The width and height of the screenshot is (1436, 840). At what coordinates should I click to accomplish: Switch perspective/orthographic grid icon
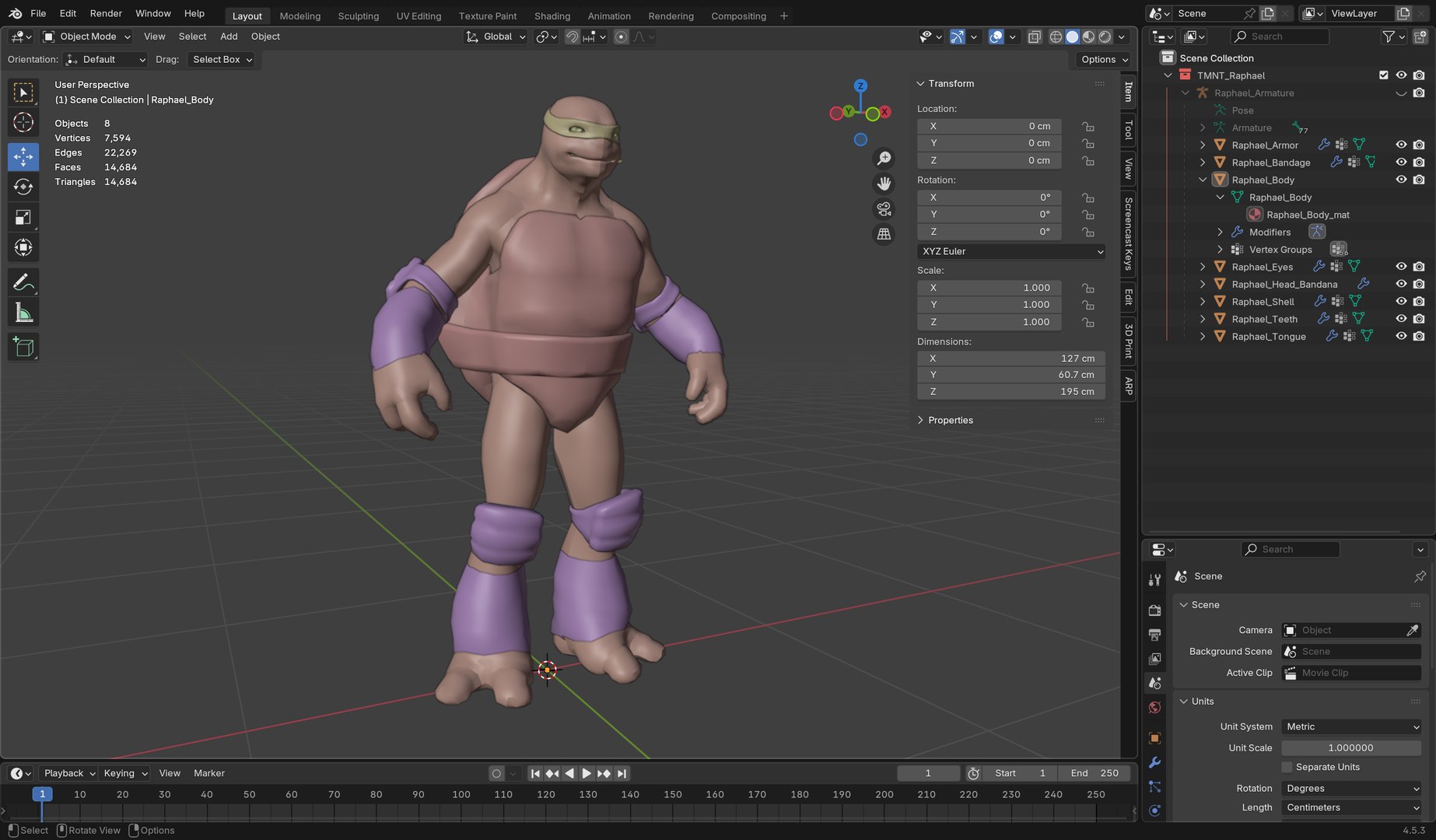(884, 233)
